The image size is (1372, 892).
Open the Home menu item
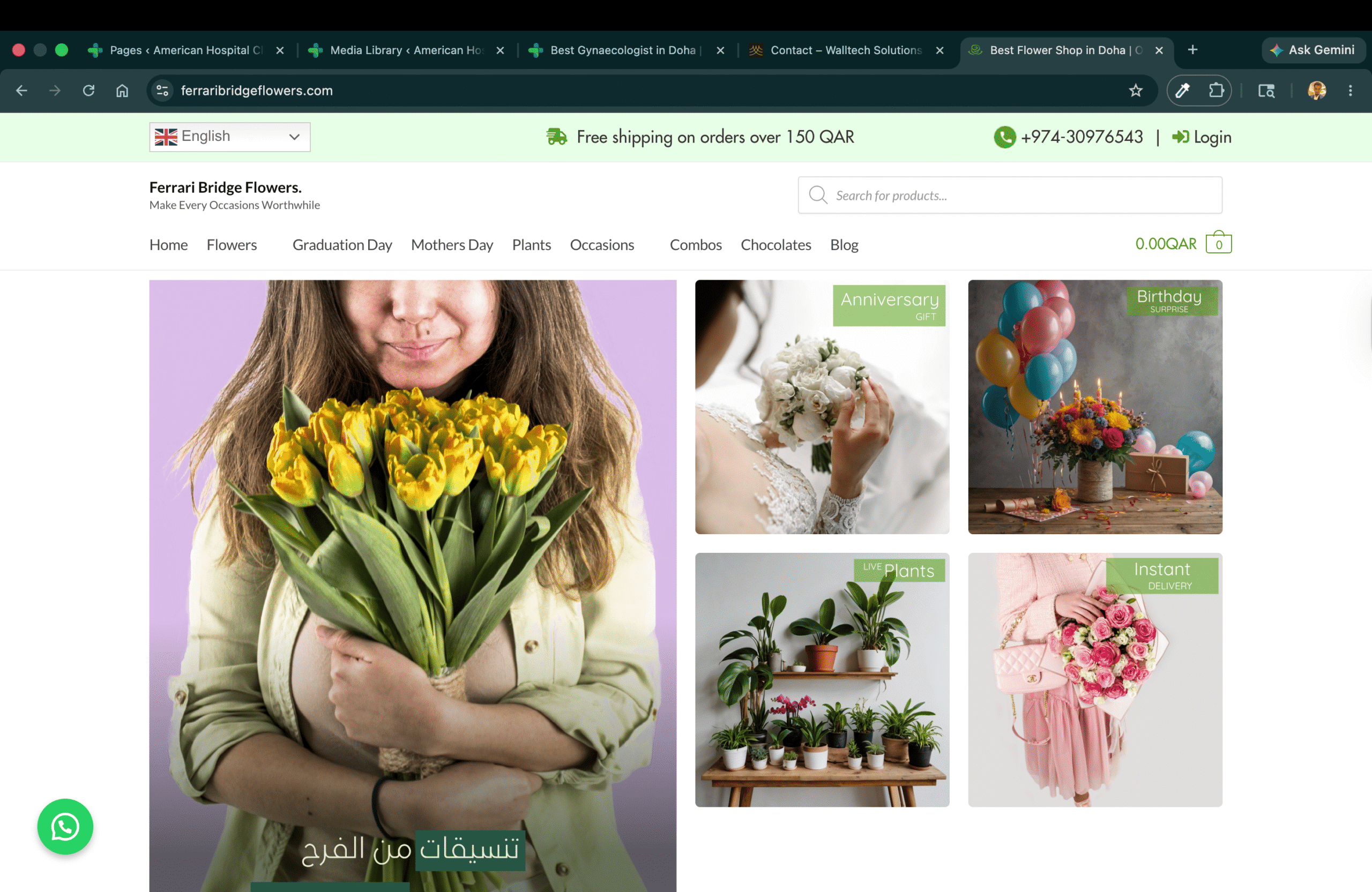pos(168,245)
